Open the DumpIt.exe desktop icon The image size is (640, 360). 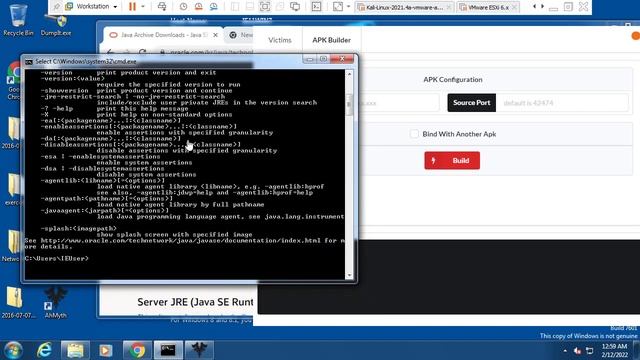coord(56,25)
